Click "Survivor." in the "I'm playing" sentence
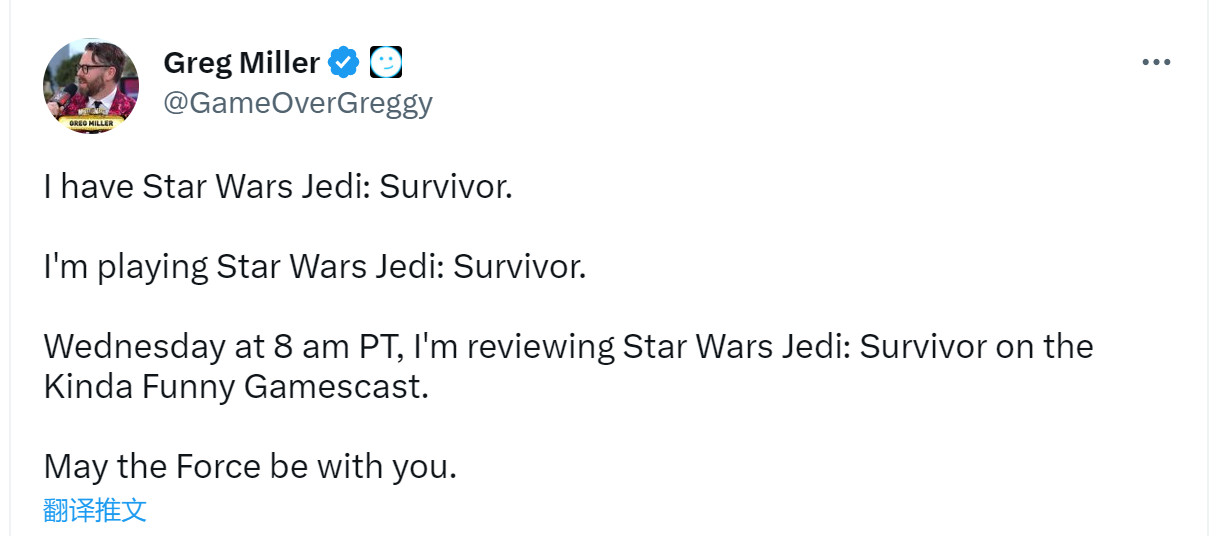 pos(518,267)
